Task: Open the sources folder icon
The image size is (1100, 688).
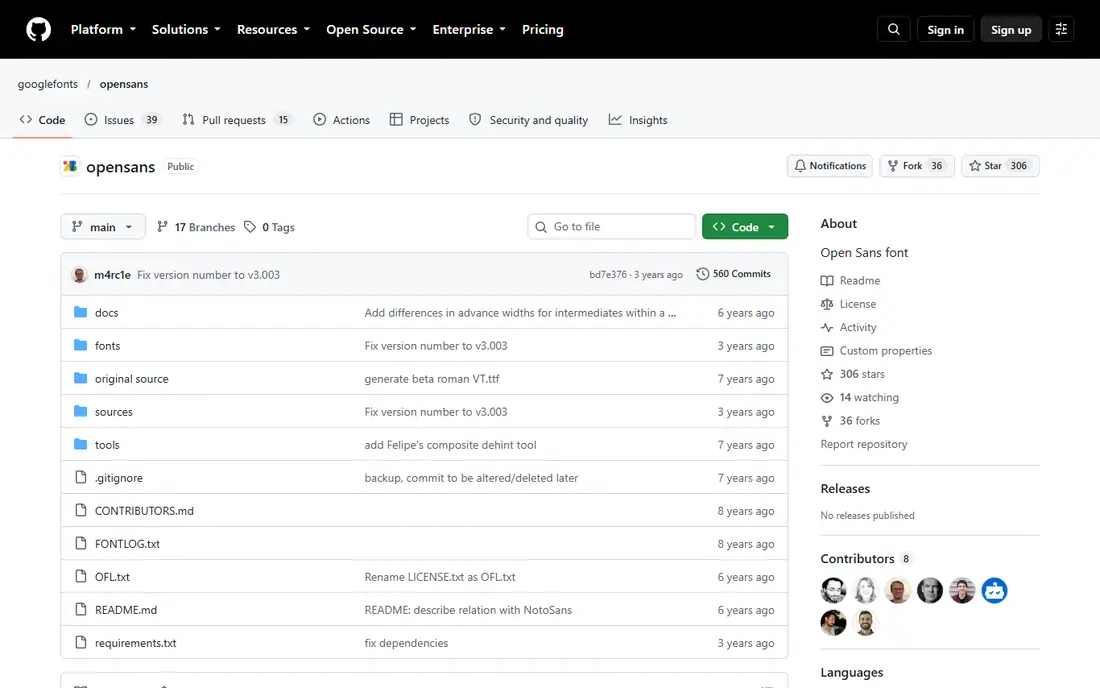Action: click(x=81, y=411)
